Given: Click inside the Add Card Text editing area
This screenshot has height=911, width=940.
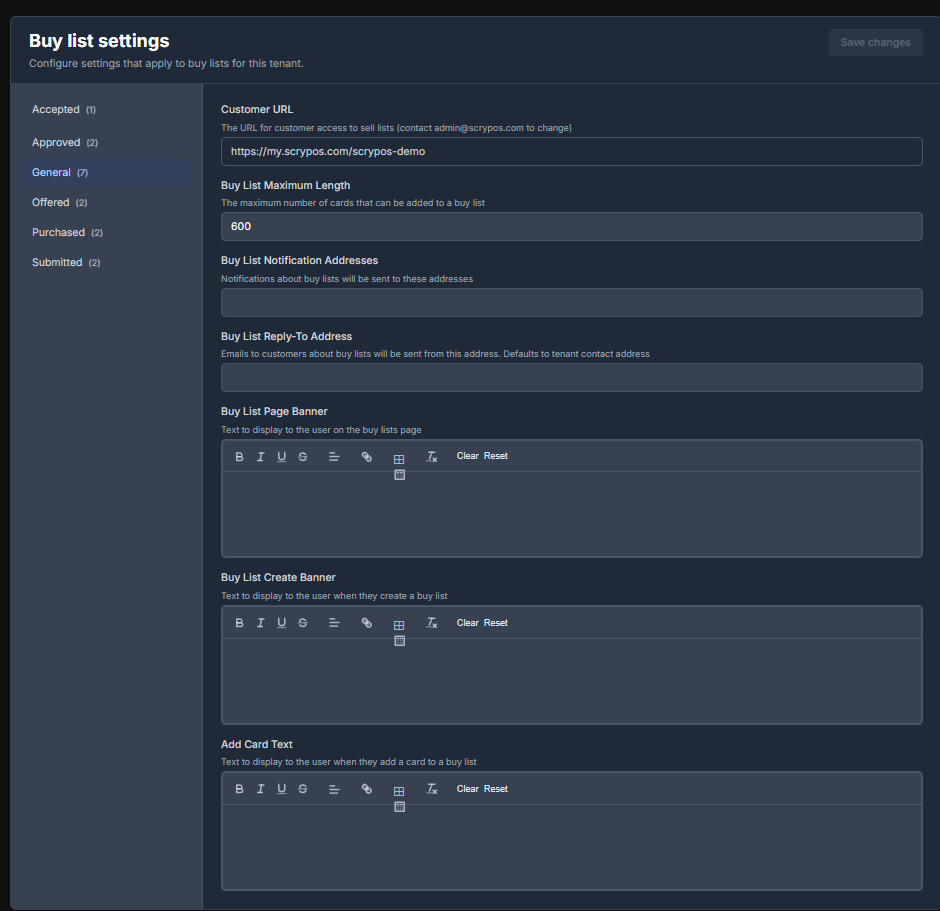Looking at the screenshot, I should pyautogui.click(x=571, y=847).
